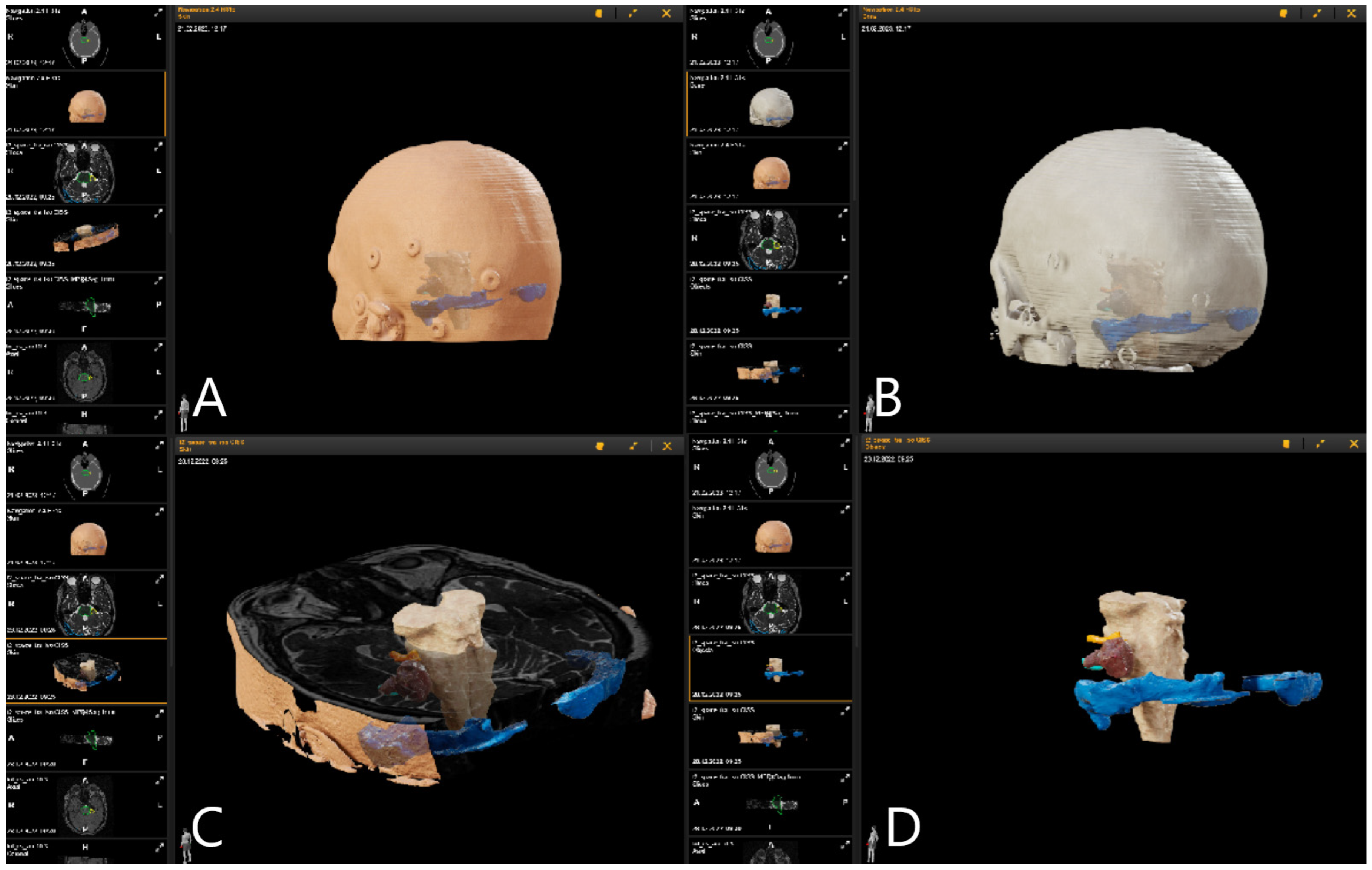
Task: Click the orange view-mode icon in panel B header
Action: coord(1283,13)
